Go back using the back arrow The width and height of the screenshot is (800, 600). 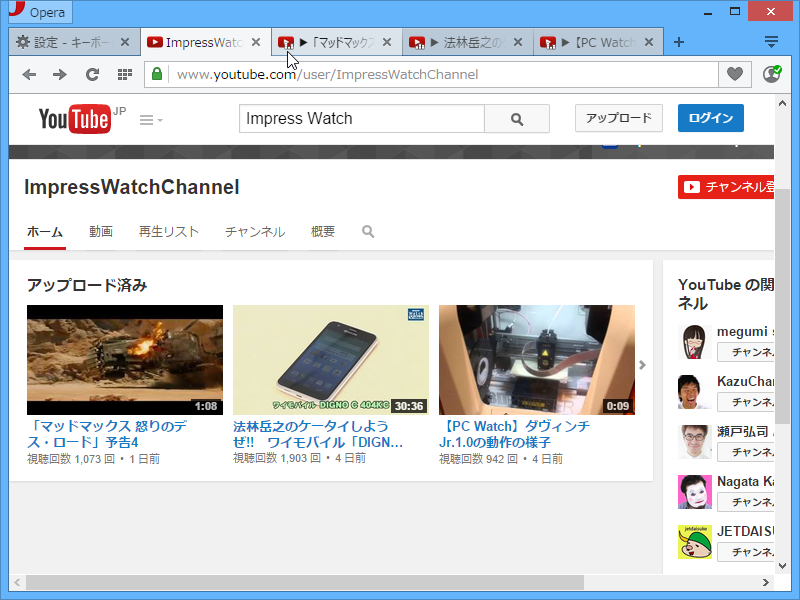coord(29,74)
